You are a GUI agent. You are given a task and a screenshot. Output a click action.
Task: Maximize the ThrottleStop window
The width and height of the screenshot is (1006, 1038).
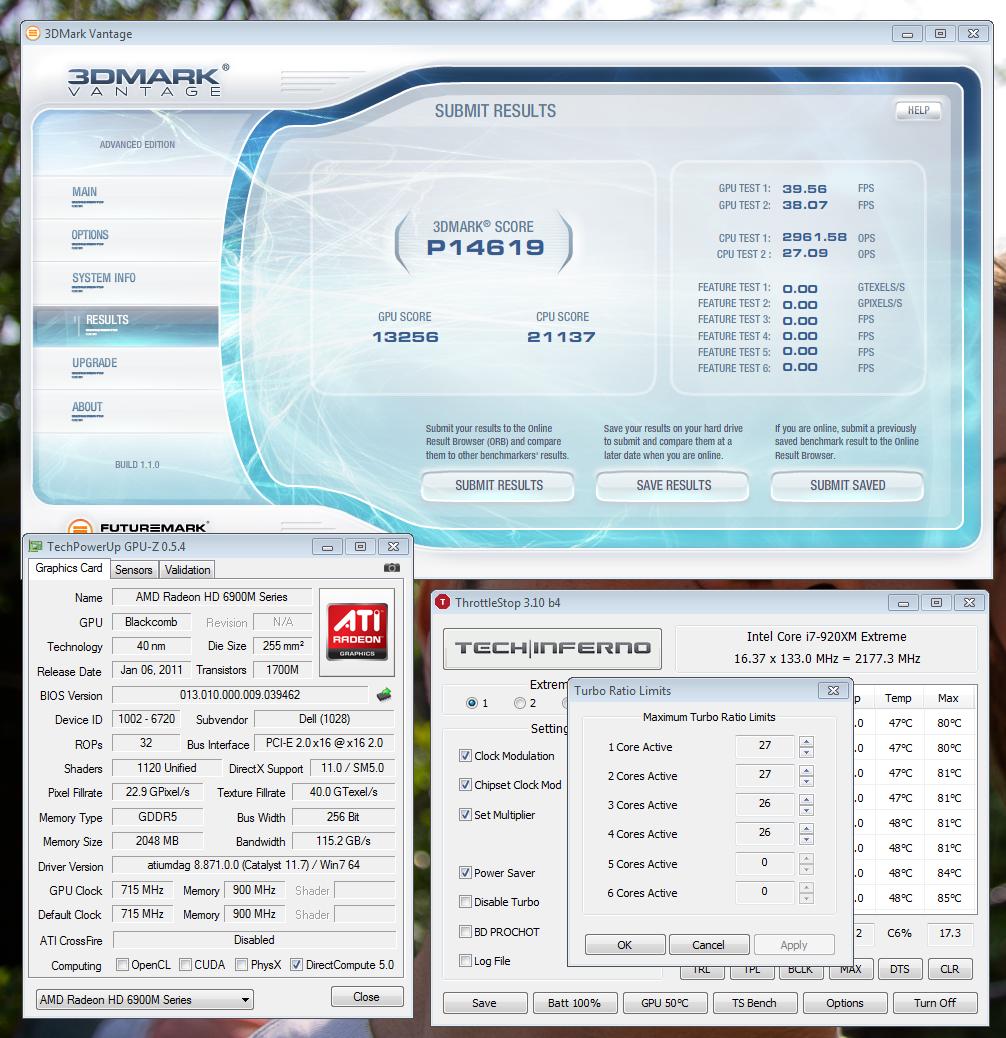937,602
